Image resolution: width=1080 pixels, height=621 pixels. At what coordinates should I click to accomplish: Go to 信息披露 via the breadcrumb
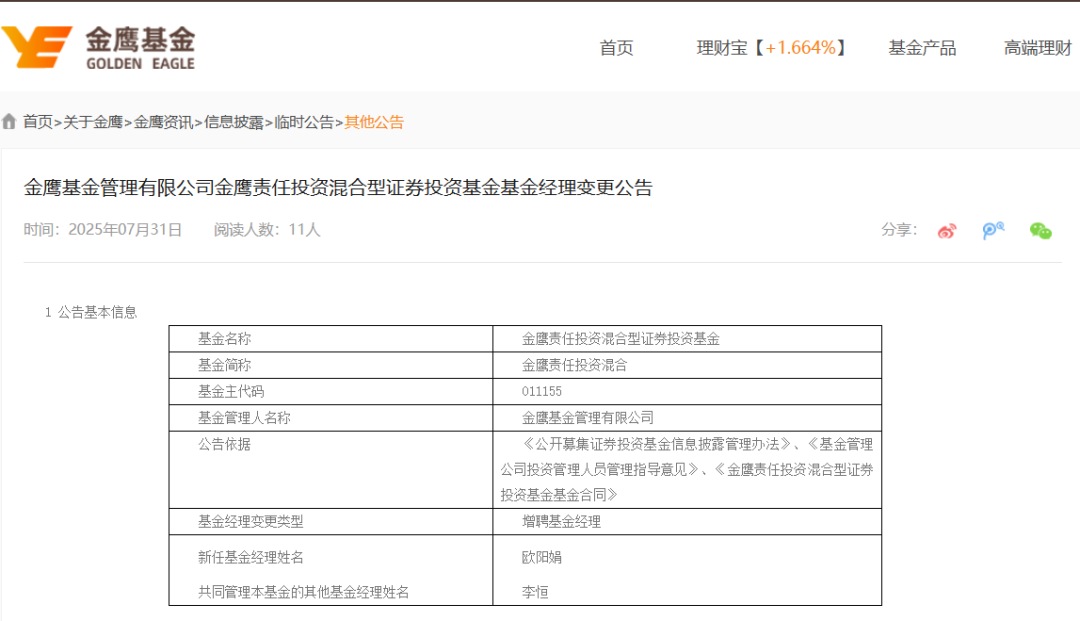[234, 122]
